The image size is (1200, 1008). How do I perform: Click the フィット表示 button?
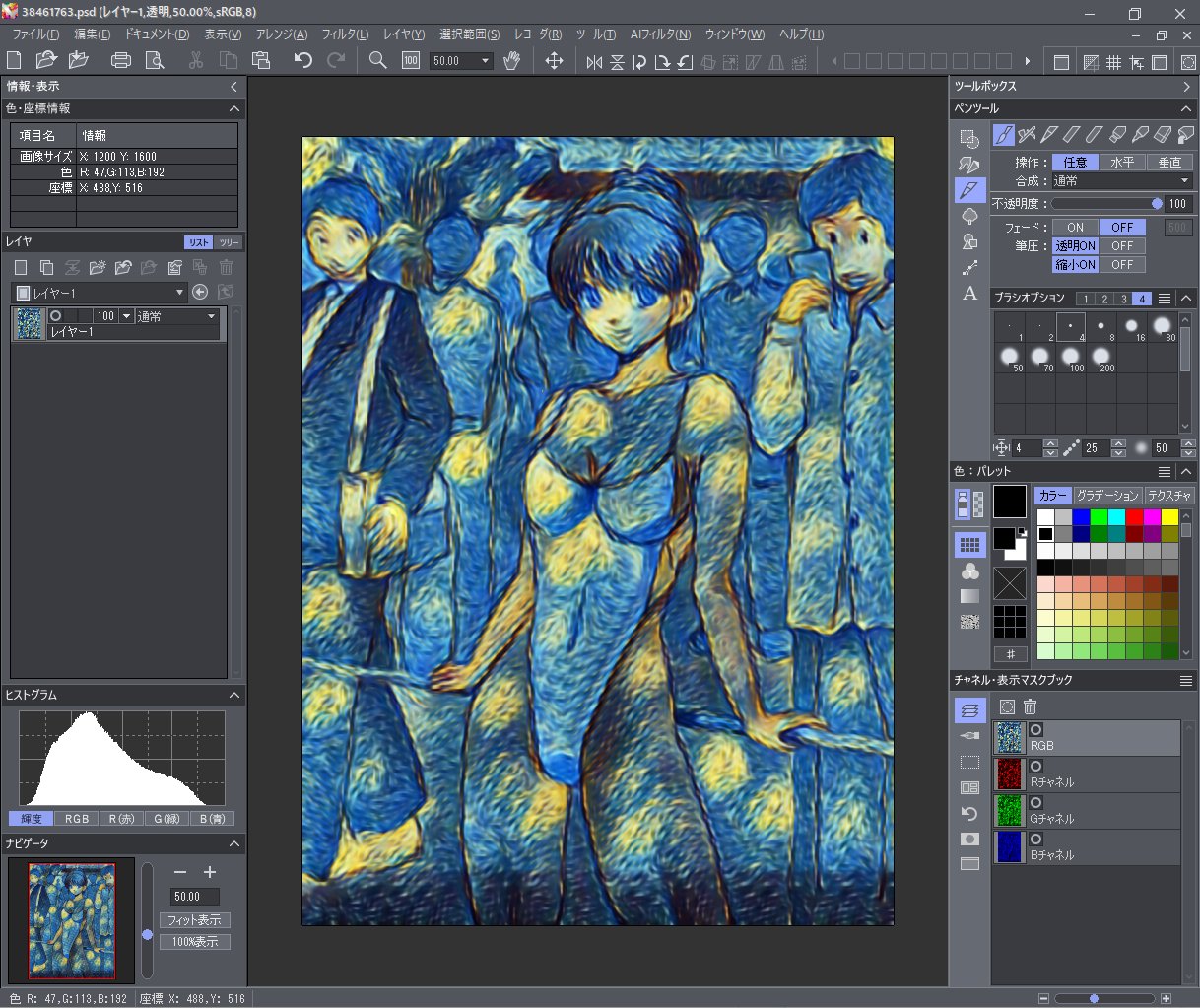pyautogui.click(x=194, y=920)
